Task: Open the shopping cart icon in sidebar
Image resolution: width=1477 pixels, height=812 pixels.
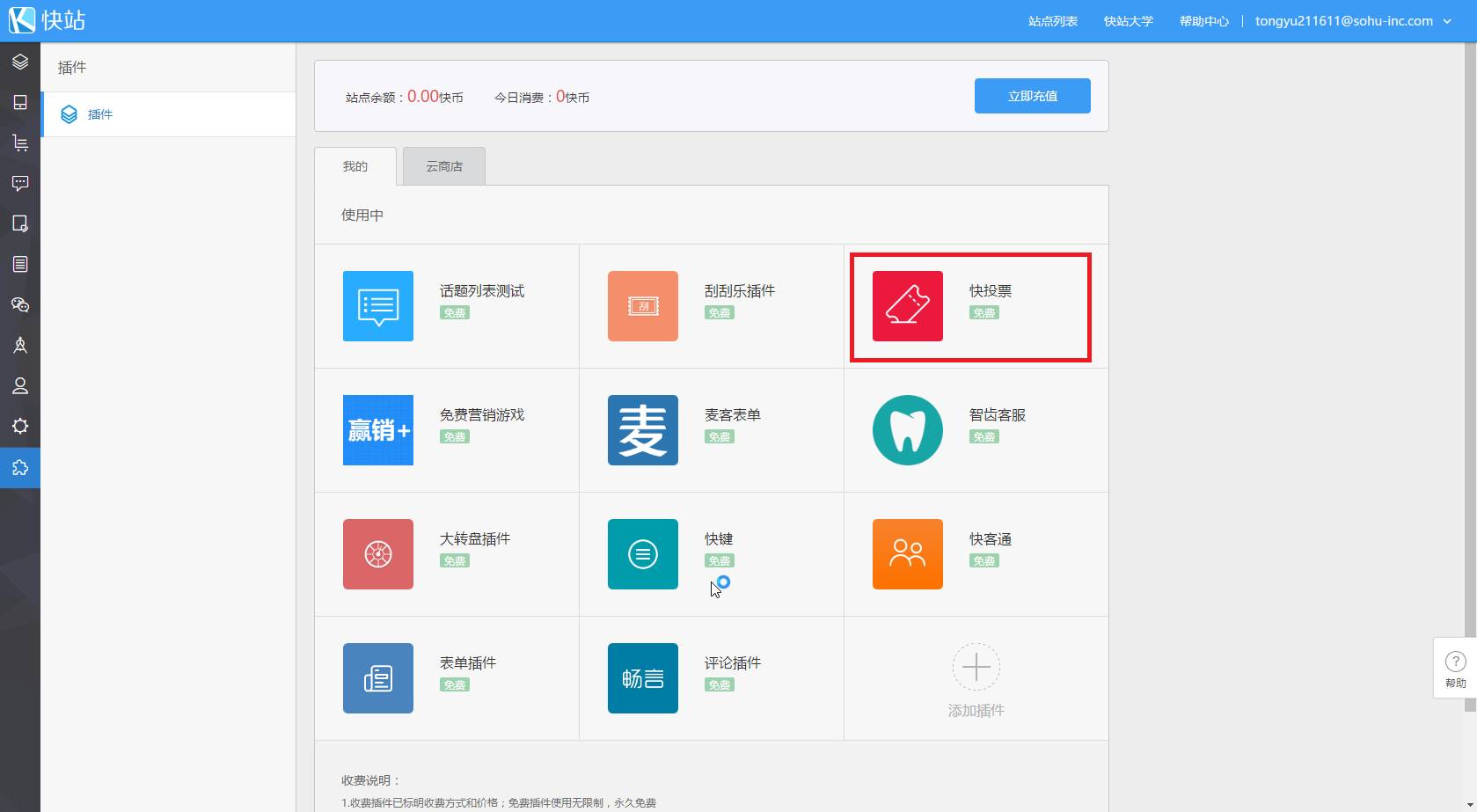Action: [x=20, y=143]
